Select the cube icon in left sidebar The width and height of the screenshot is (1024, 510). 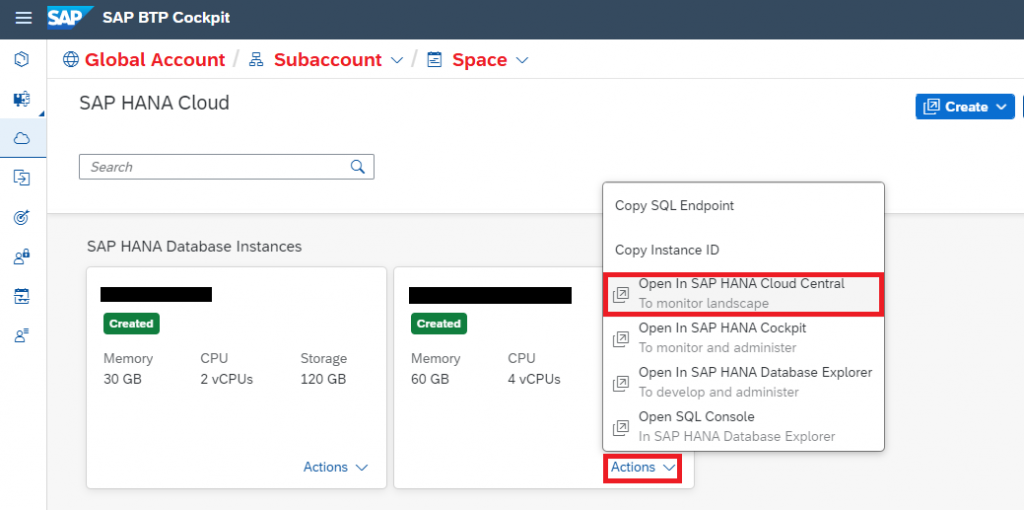pos(22,59)
